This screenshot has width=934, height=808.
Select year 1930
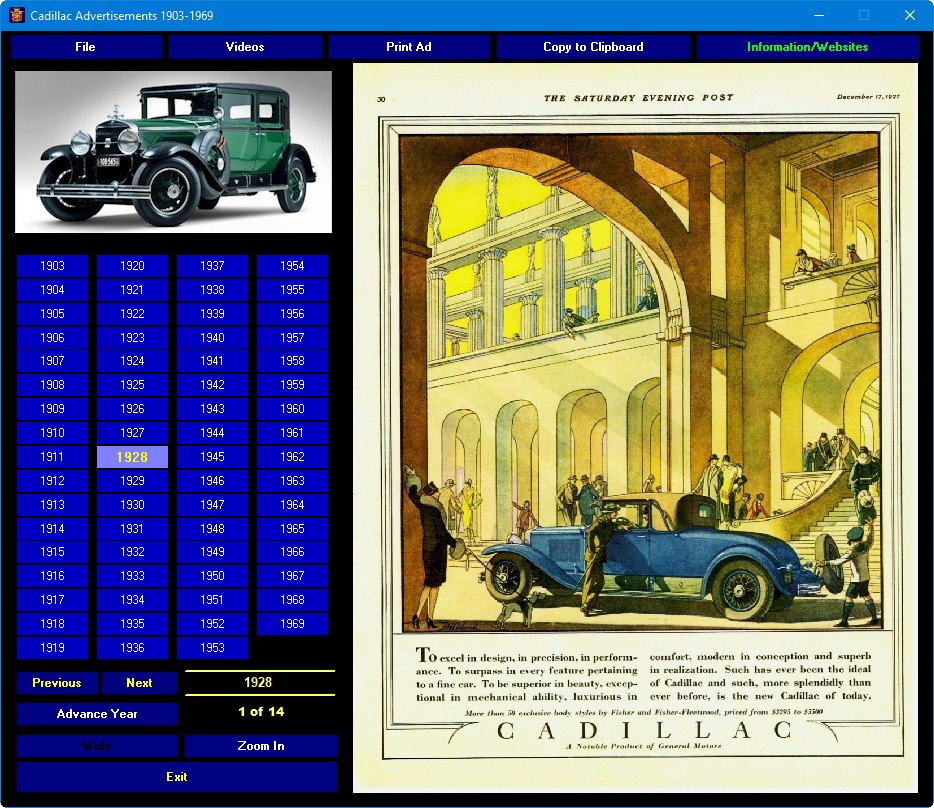point(132,505)
